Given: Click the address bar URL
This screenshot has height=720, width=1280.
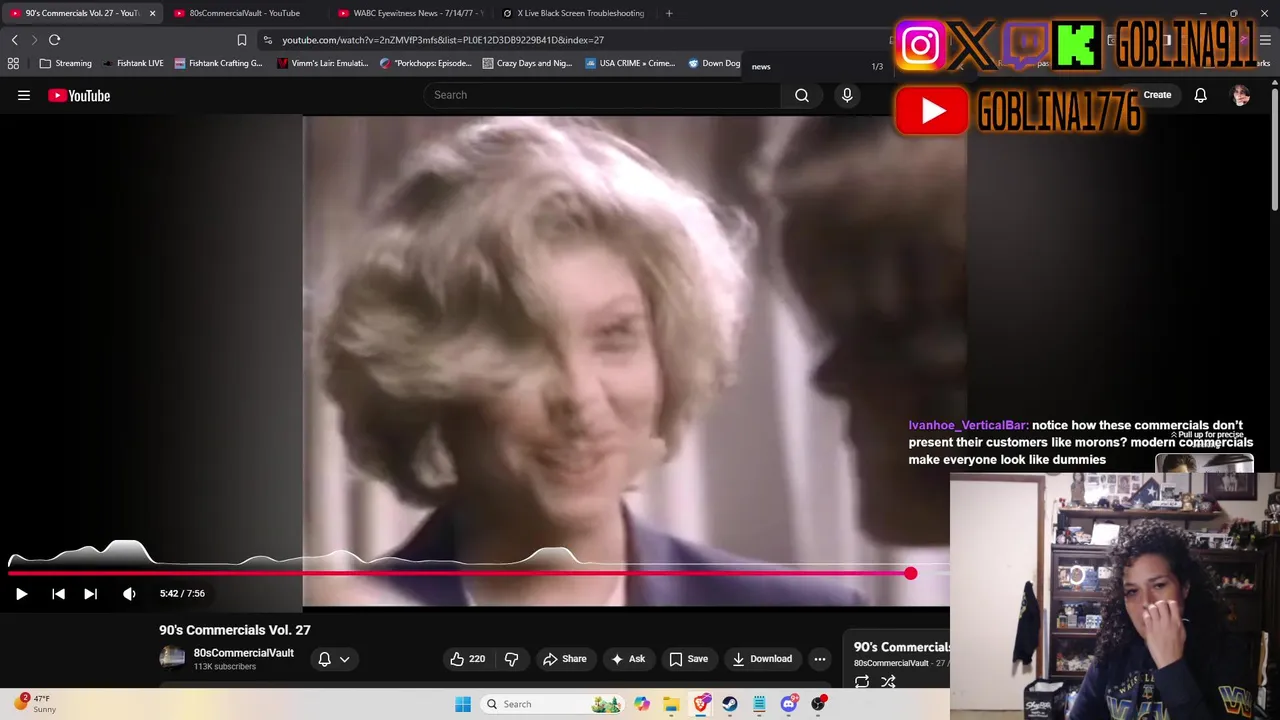Looking at the screenshot, I should 443,40.
